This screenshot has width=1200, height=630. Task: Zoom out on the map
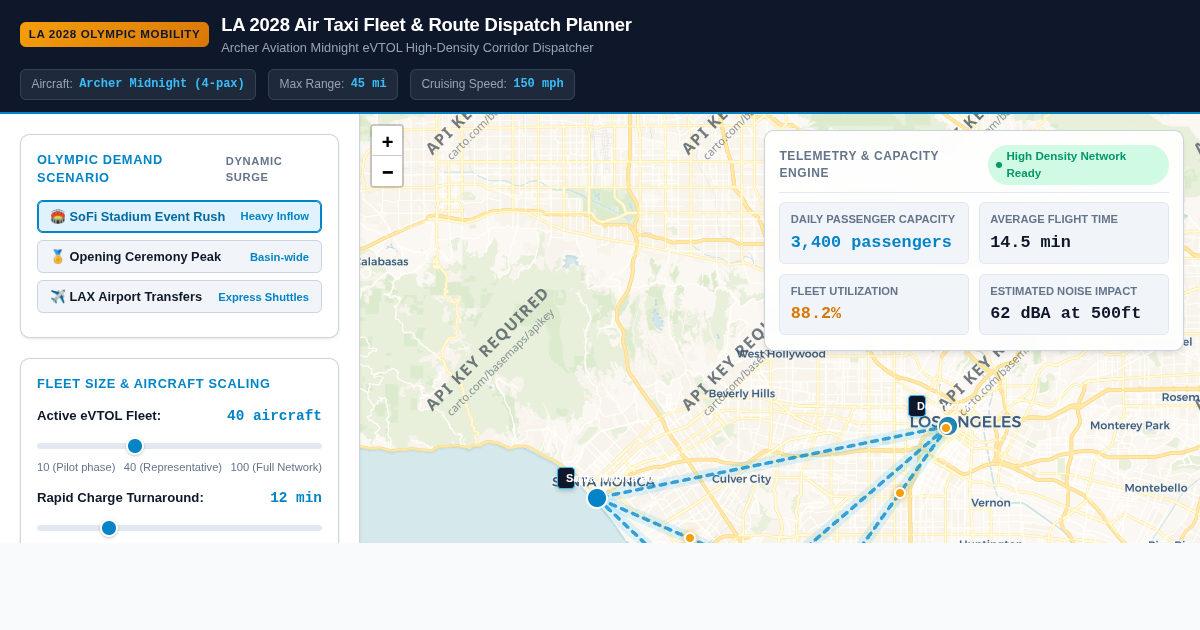387,171
